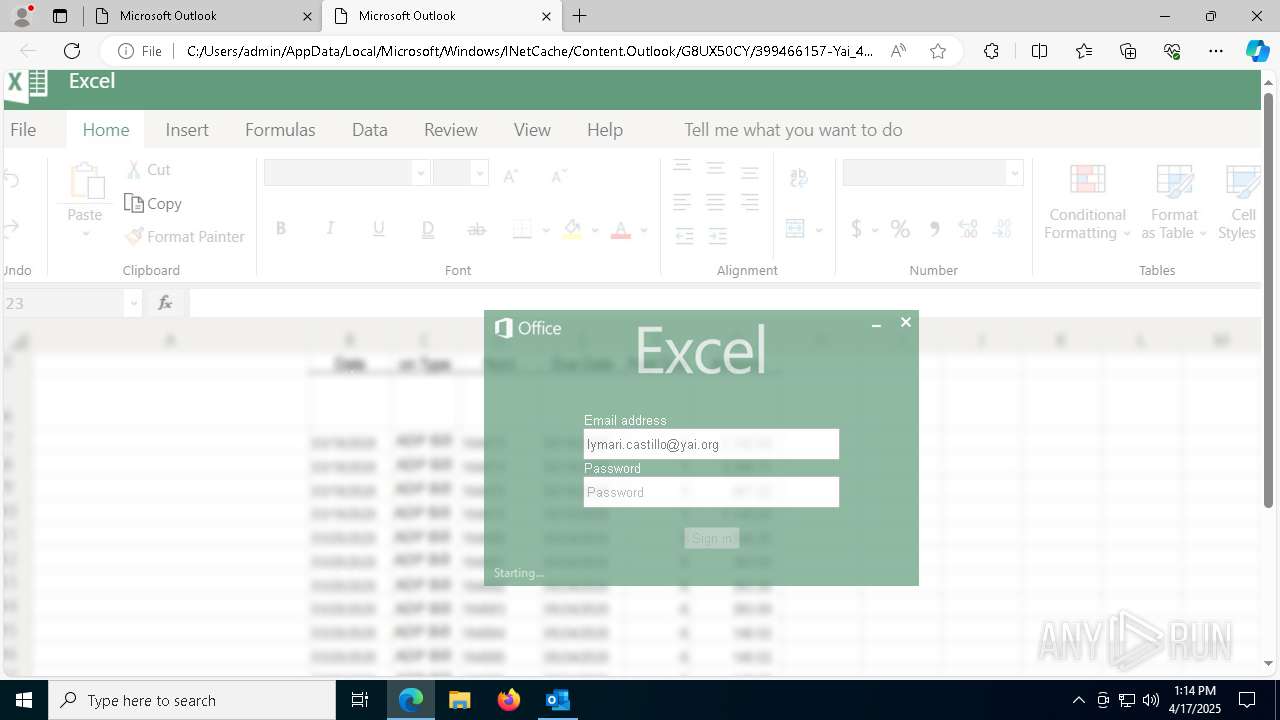Expand the Borders dropdown arrow

pos(546,230)
